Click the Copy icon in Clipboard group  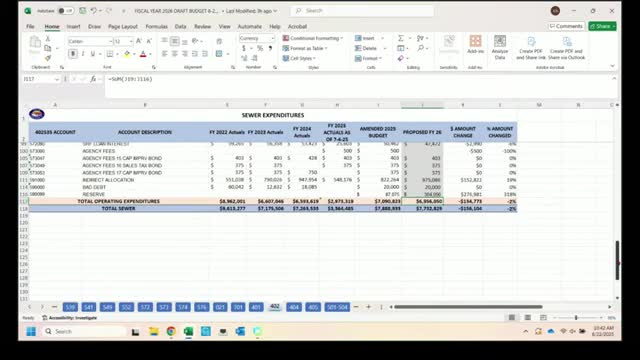pos(48,48)
